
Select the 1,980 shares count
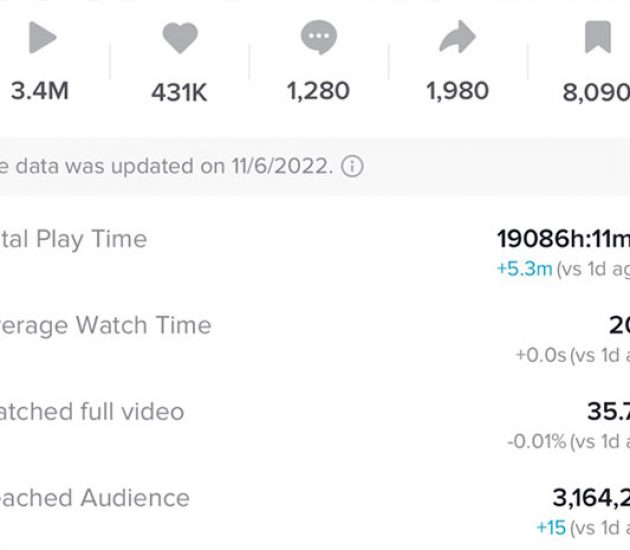tap(457, 91)
